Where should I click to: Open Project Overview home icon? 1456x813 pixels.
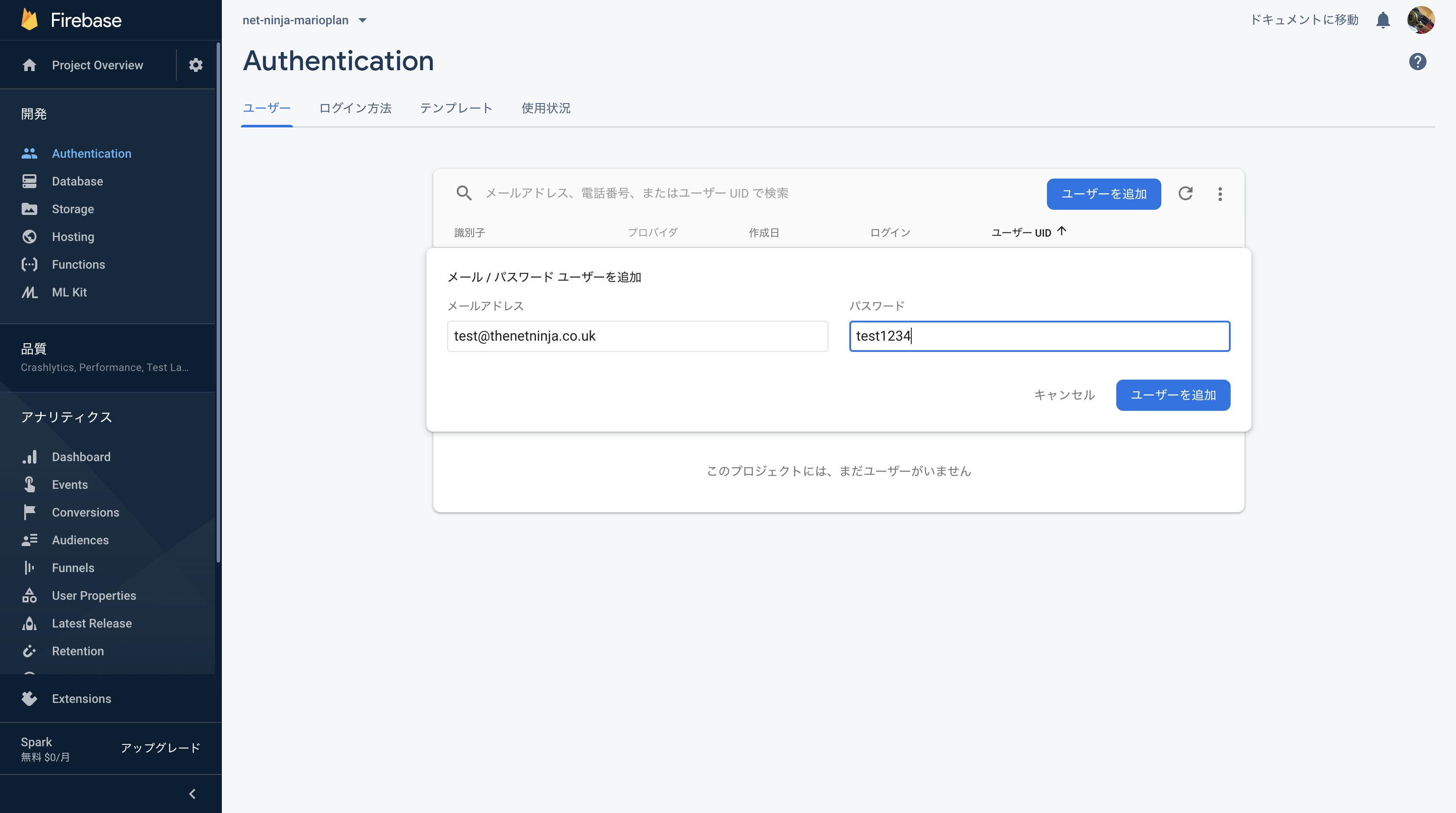coord(29,65)
